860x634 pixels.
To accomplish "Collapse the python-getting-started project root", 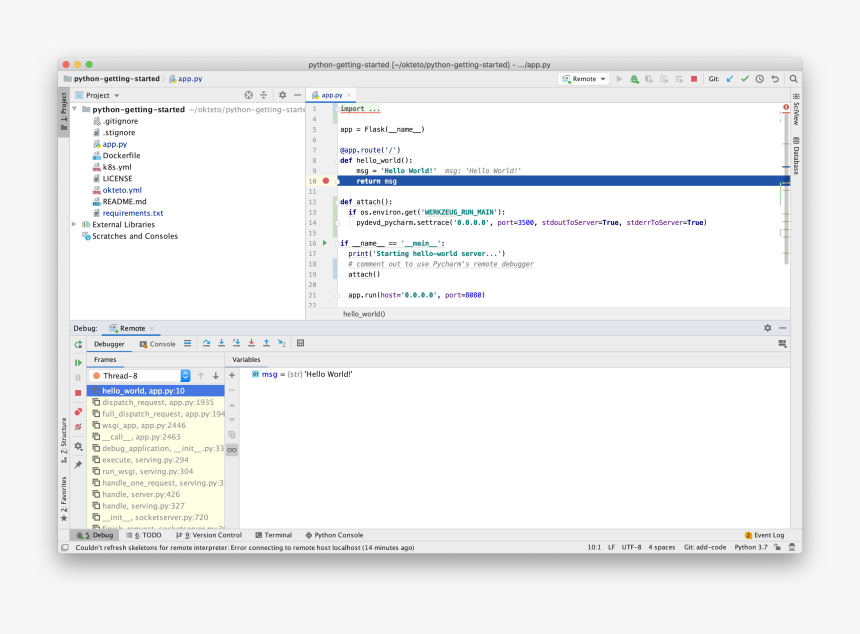I will pos(75,109).
